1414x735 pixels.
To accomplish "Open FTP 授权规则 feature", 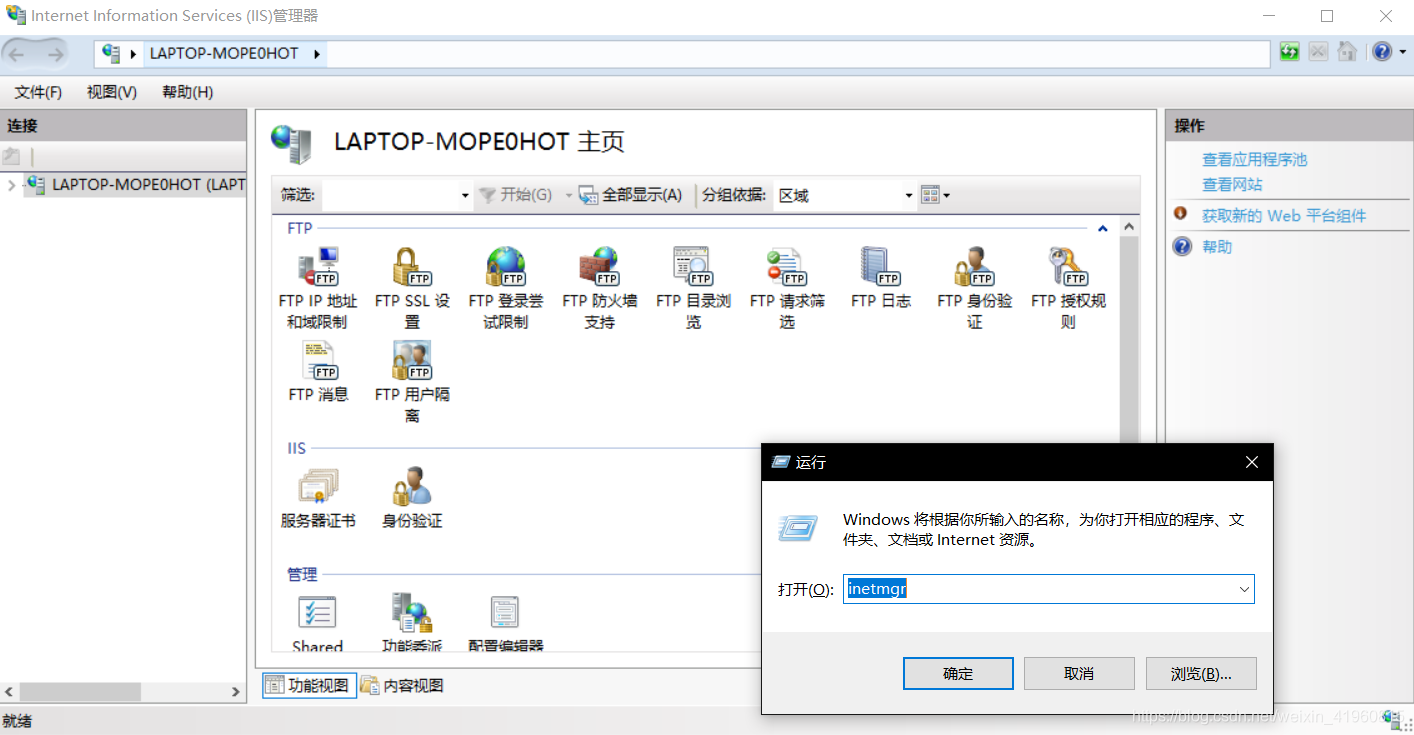I will (x=1068, y=288).
